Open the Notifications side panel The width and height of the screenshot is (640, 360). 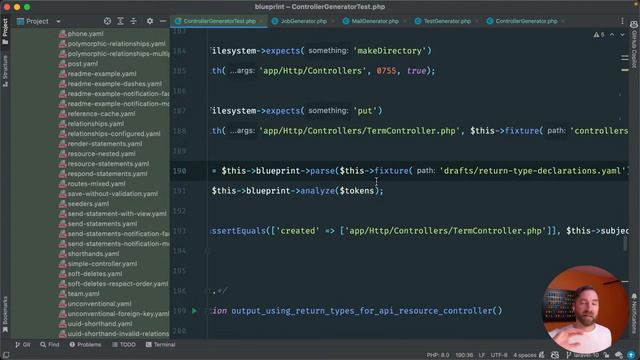coord(634,313)
